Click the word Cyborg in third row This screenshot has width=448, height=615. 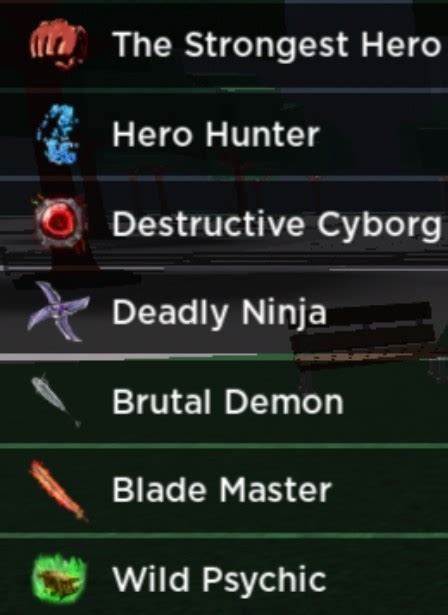tap(379, 225)
